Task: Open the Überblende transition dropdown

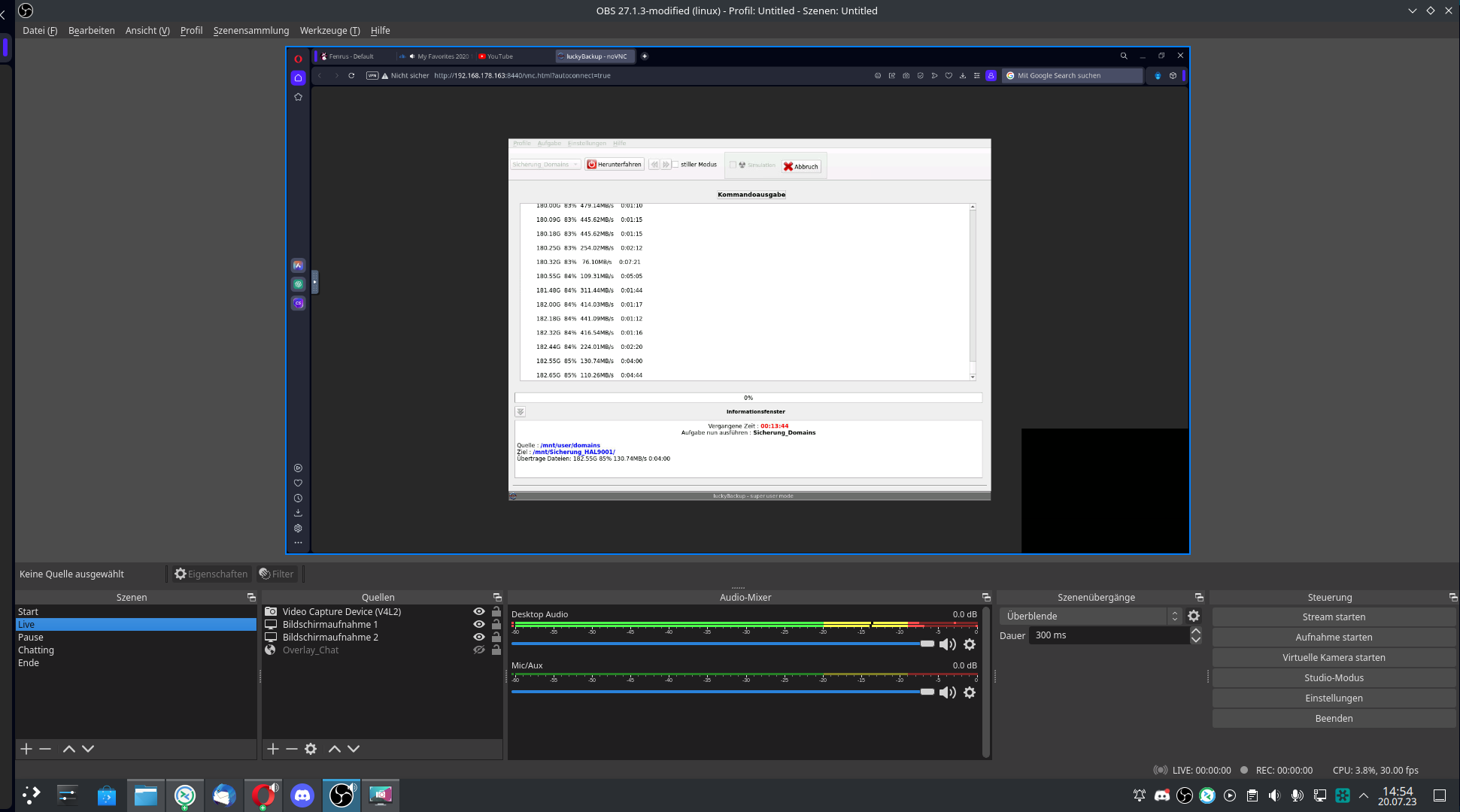Action: click(1091, 616)
